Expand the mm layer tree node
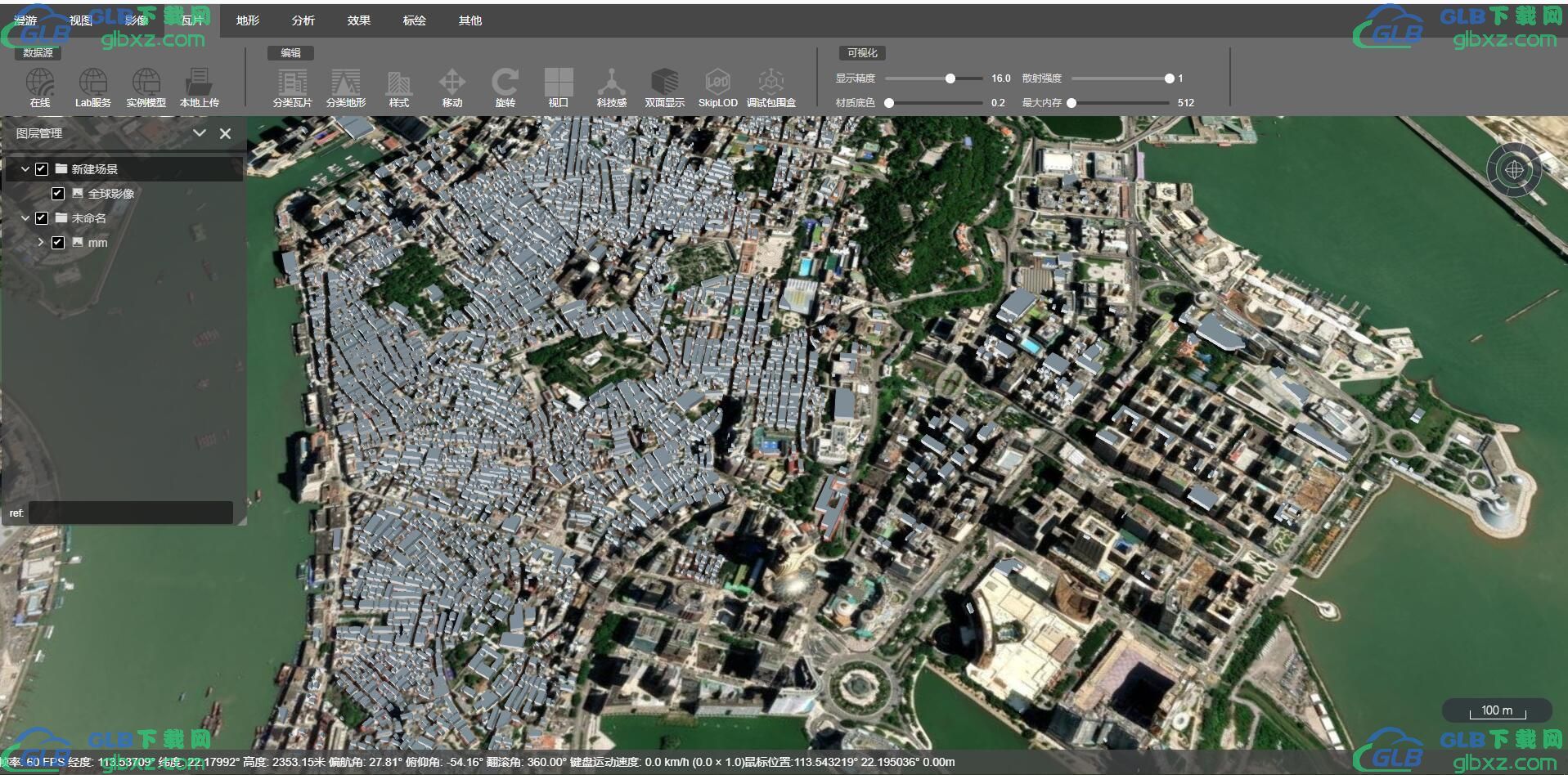The width and height of the screenshot is (1568, 775). click(x=41, y=243)
